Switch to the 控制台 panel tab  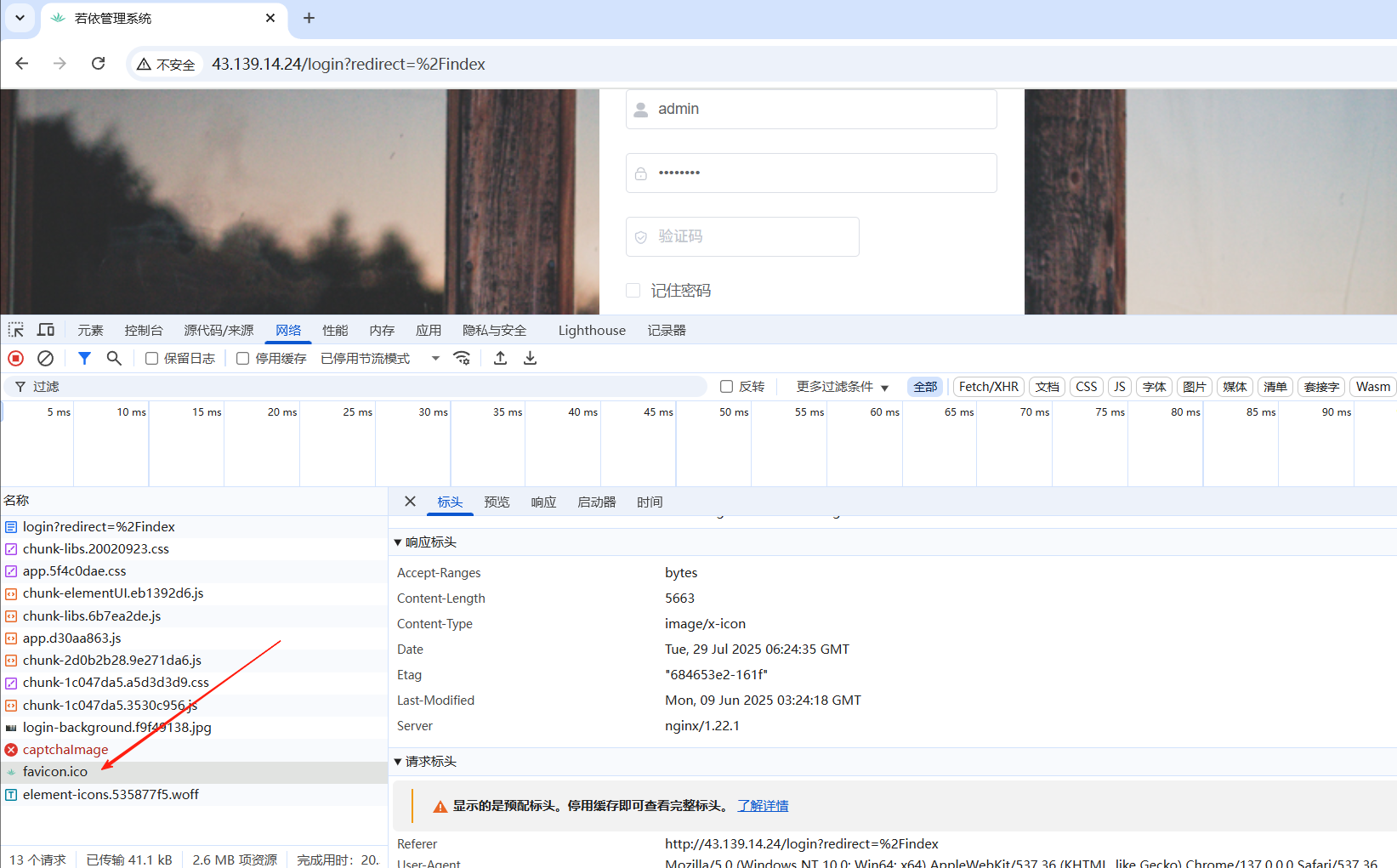143,330
